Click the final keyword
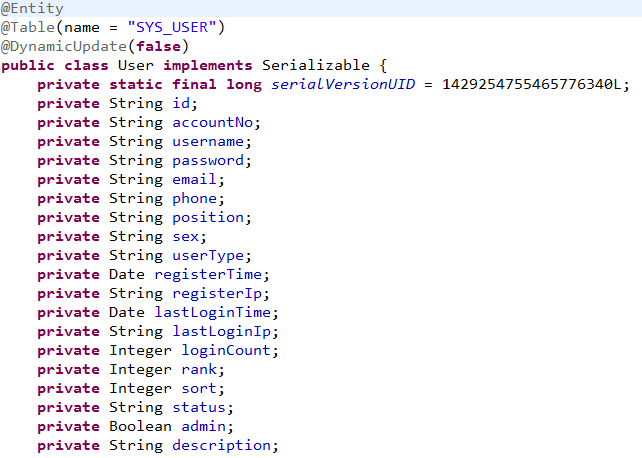The height and width of the screenshot is (458, 642). [194, 84]
